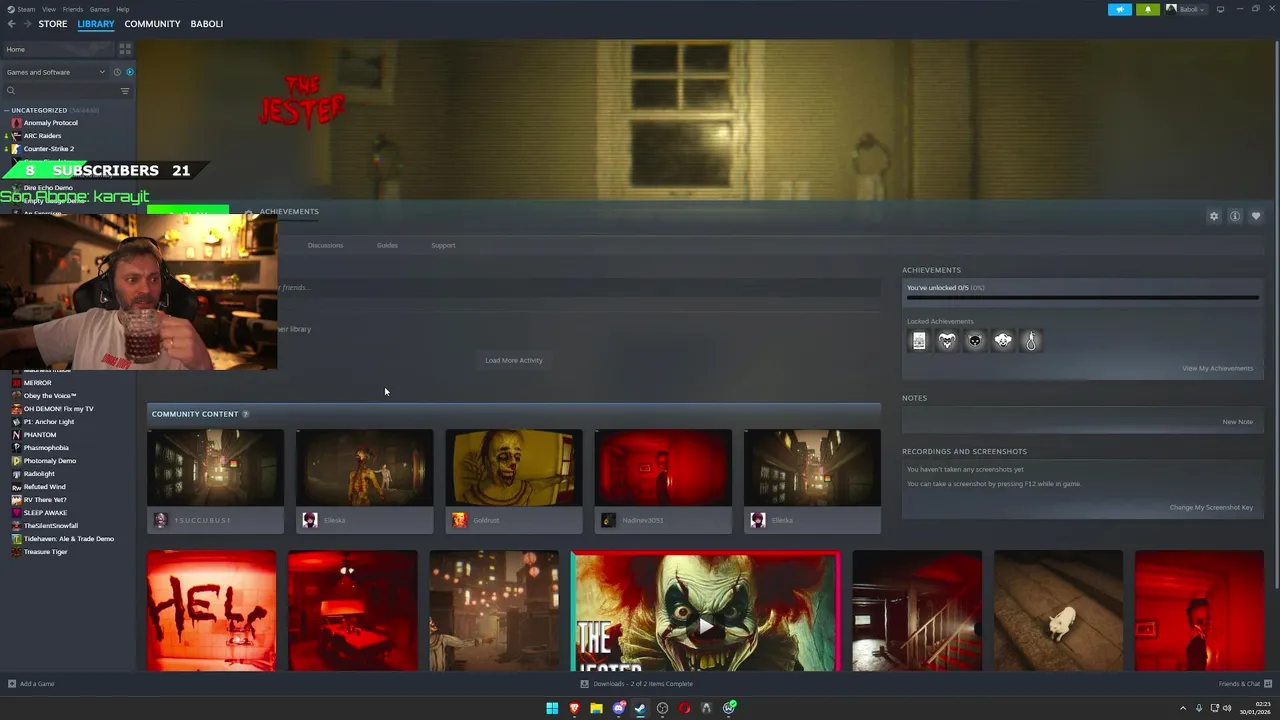Open the Friends menu
This screenshot has height=720, width=1280.
[x=73, y=9]
